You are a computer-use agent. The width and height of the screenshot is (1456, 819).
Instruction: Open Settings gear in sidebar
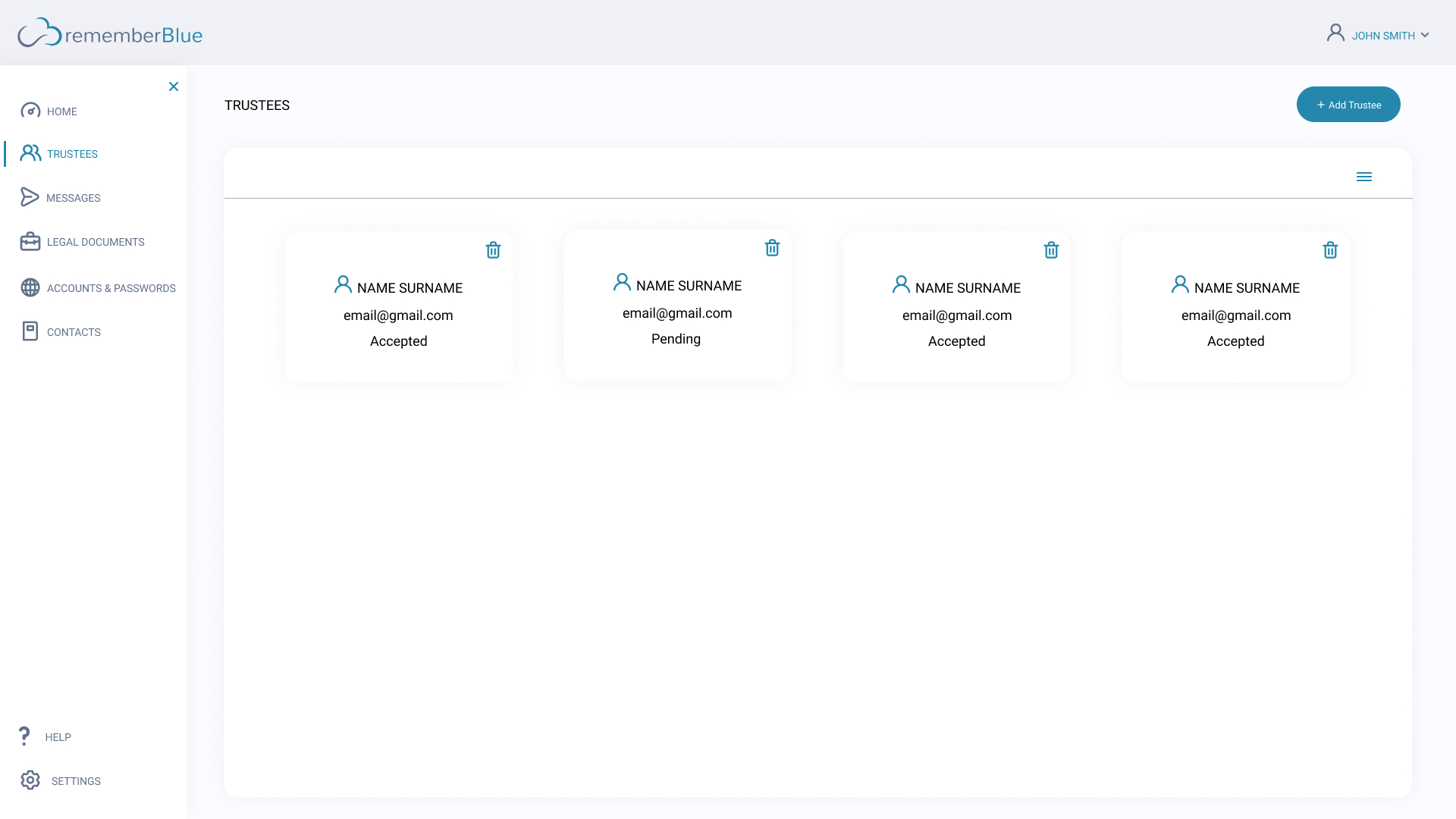30,780
